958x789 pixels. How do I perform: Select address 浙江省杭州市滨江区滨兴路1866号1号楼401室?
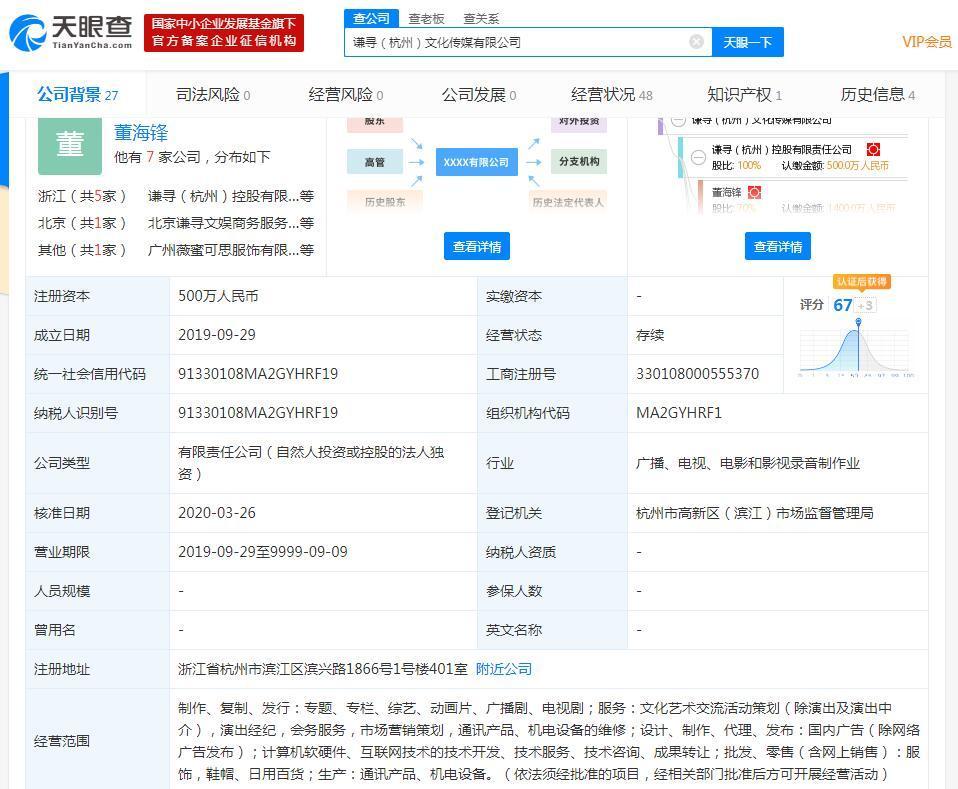click(x=323, y=669)
